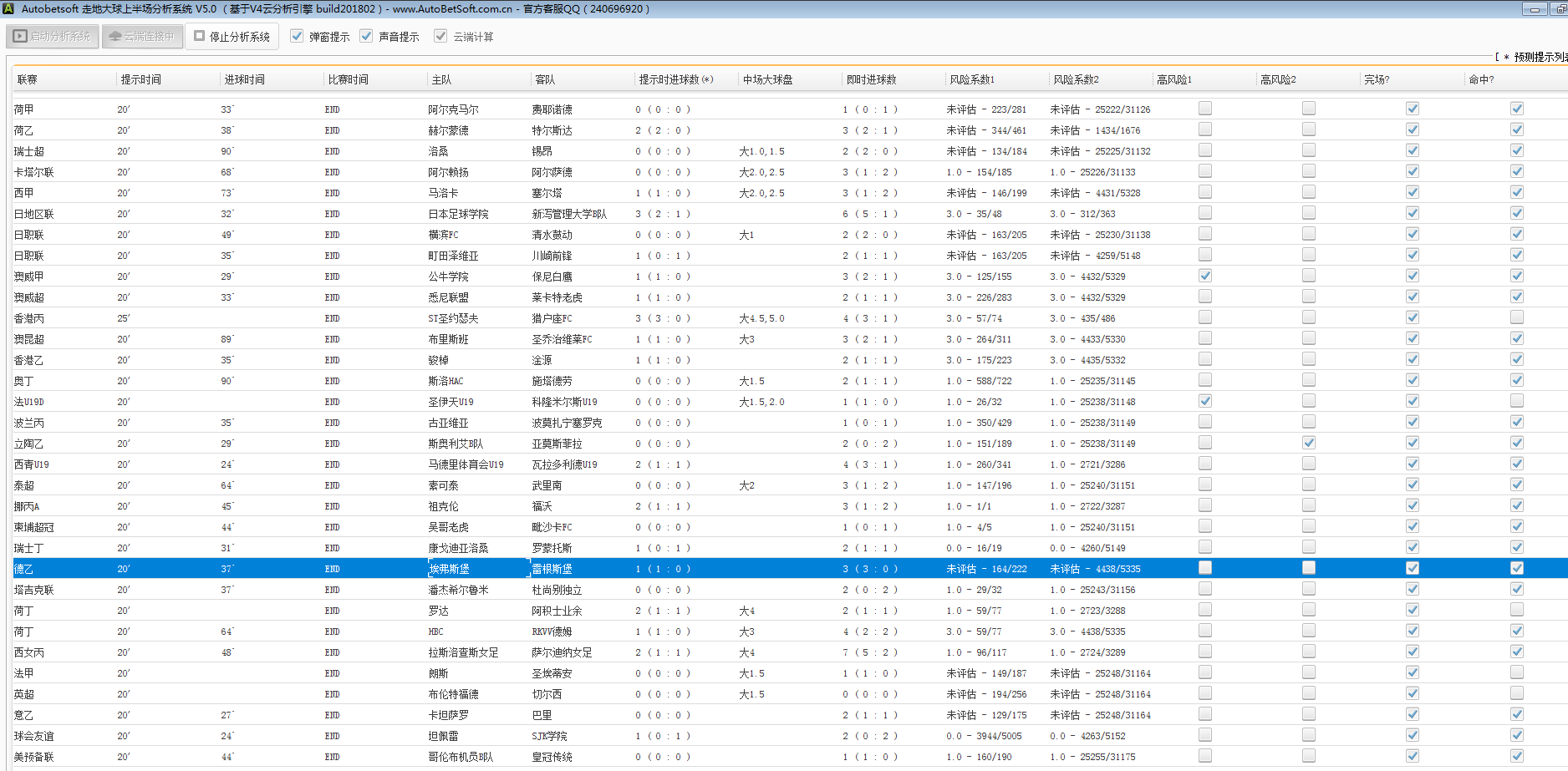Uncheck 高风险2 for the 斯奥利艾队 row
The width and height of the screenshot is (1568, 771).
pos(1308,443)
